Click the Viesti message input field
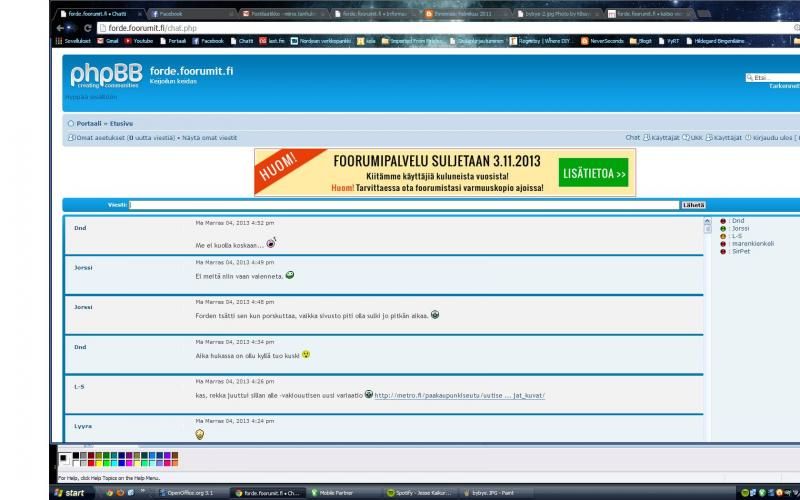 [405, 205]
